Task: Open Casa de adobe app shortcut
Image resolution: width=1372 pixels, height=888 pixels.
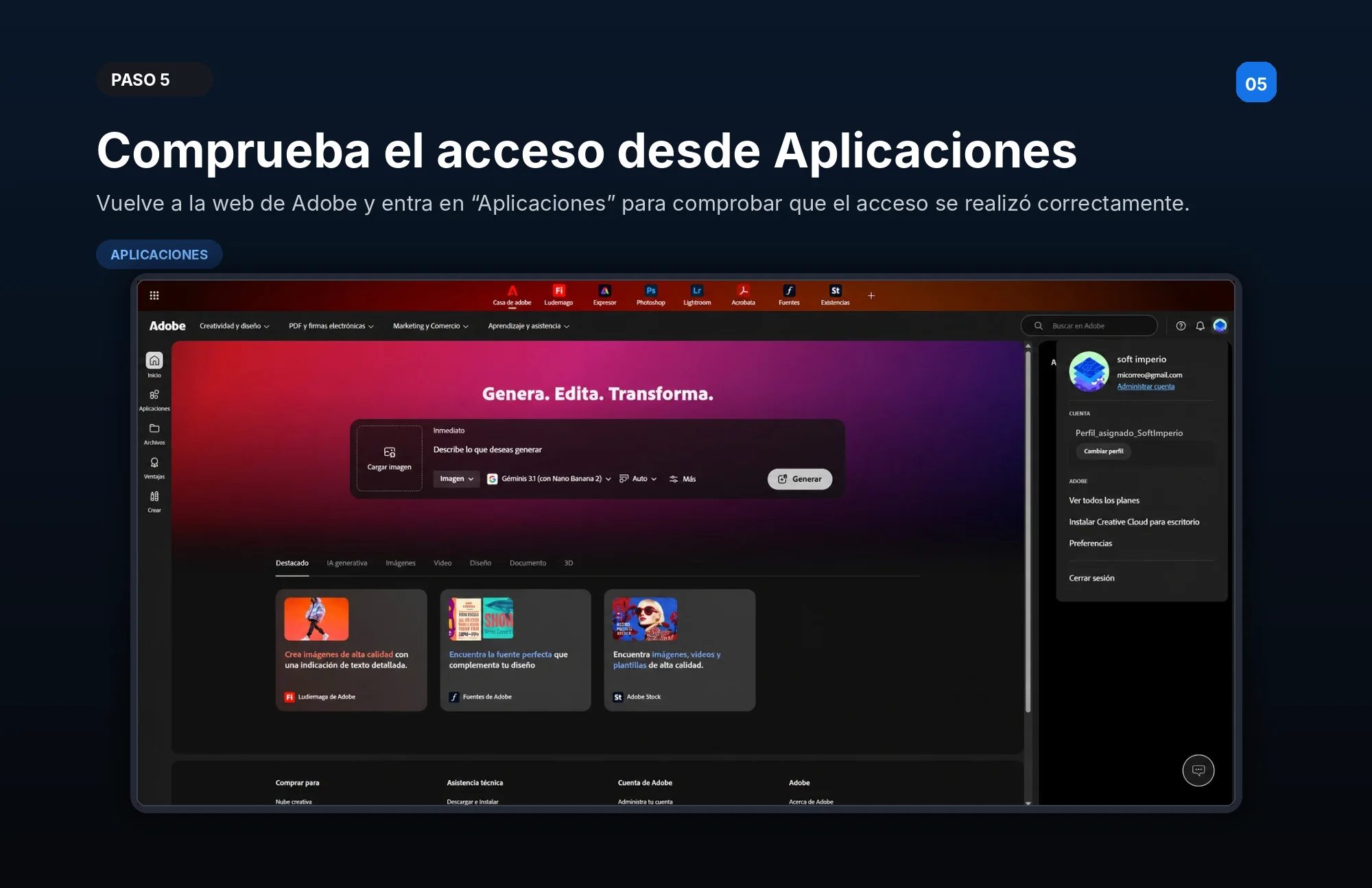Action: click(x=512, y=296)
